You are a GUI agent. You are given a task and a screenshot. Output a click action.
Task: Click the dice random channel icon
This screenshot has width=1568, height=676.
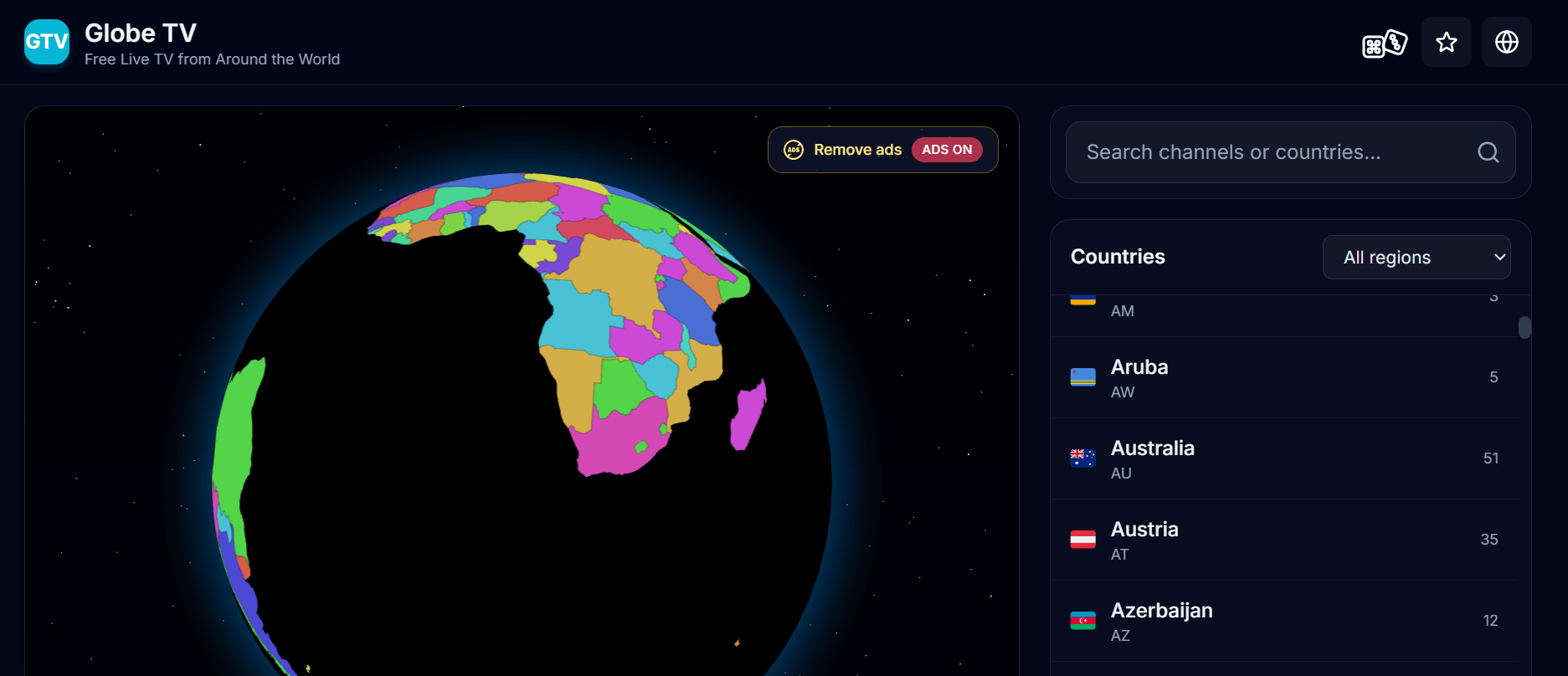(x=1385, y=43)
